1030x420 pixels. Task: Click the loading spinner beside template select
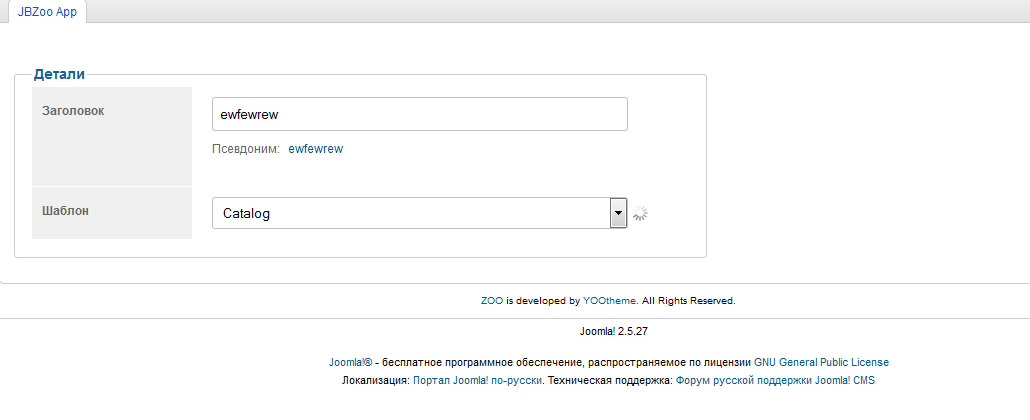coord(641,213)
